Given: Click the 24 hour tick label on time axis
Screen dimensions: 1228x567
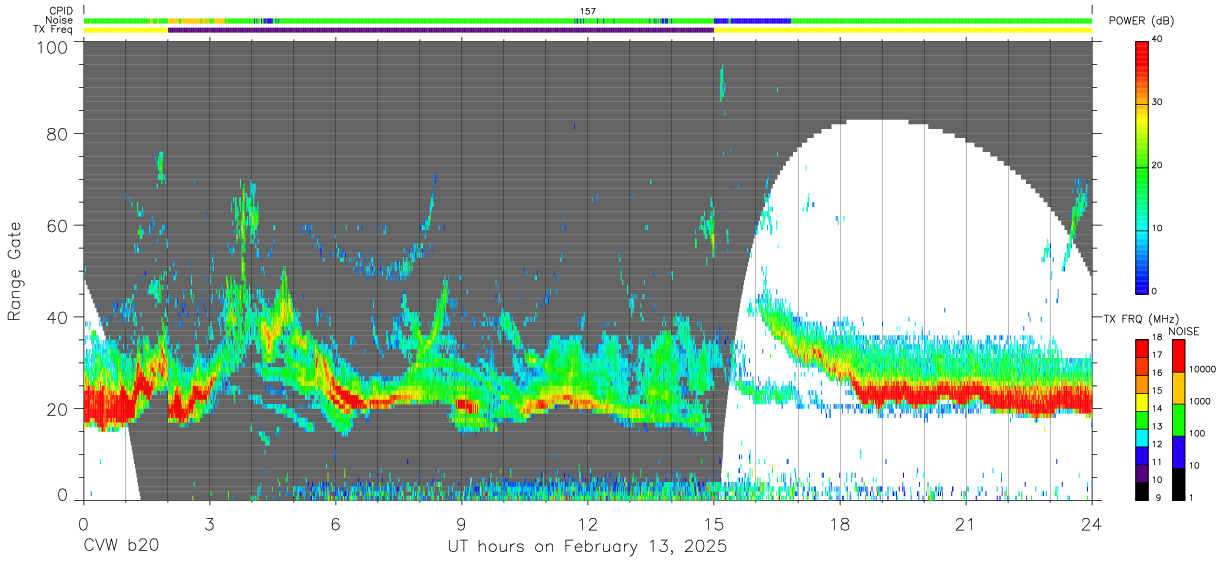Looking at the screenshot, I should [1091, 524].
